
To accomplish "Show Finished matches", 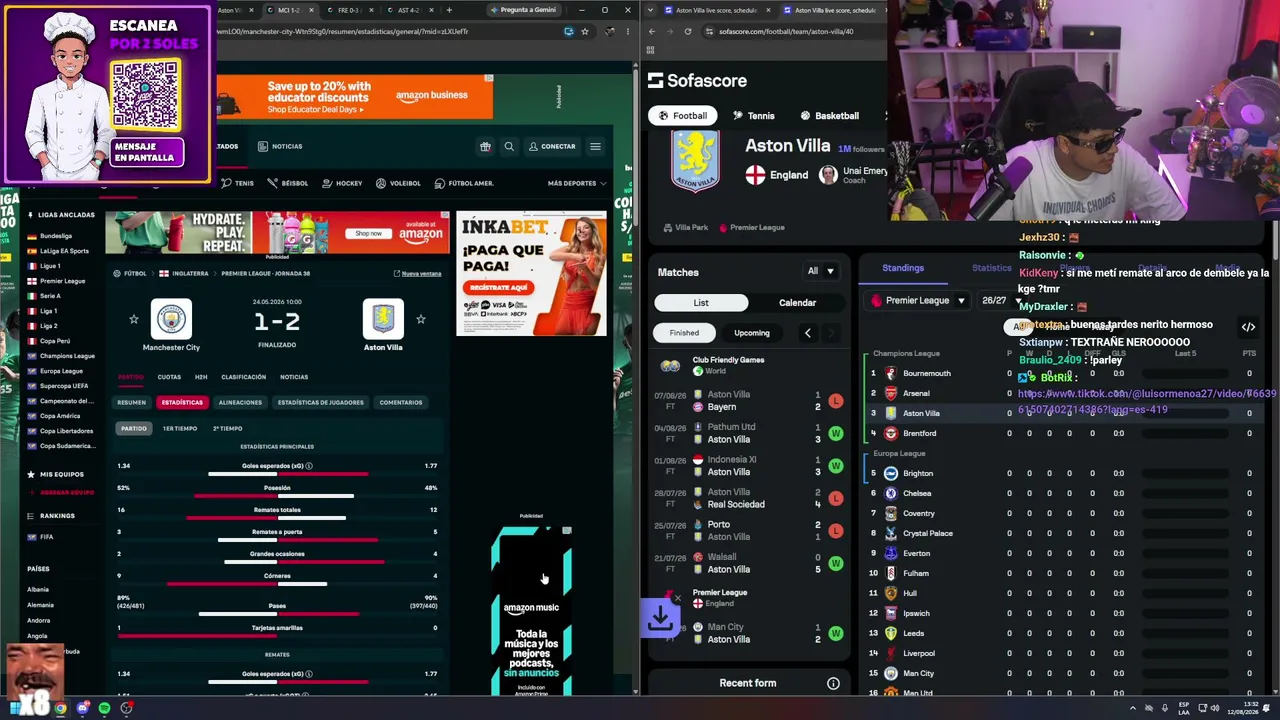I will tap(684, 333).
